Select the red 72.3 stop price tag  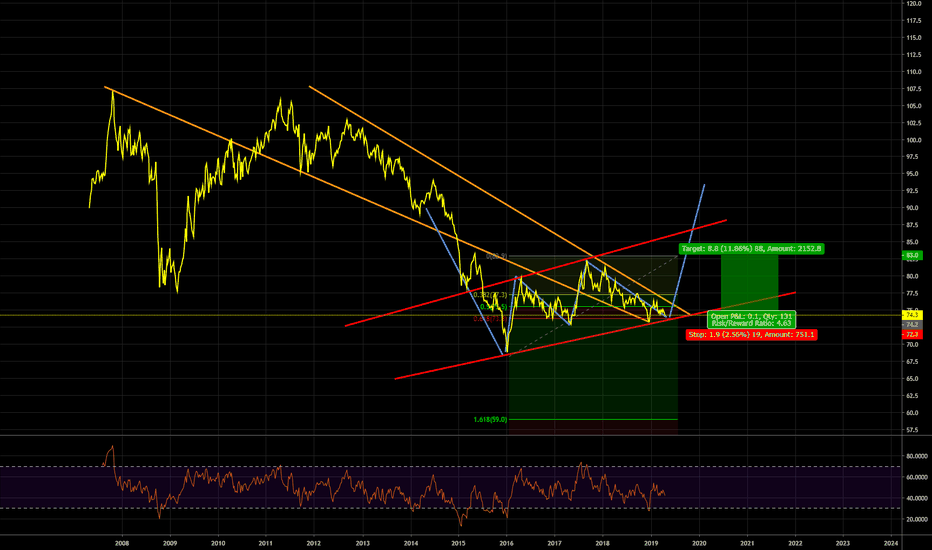[912, 335]
